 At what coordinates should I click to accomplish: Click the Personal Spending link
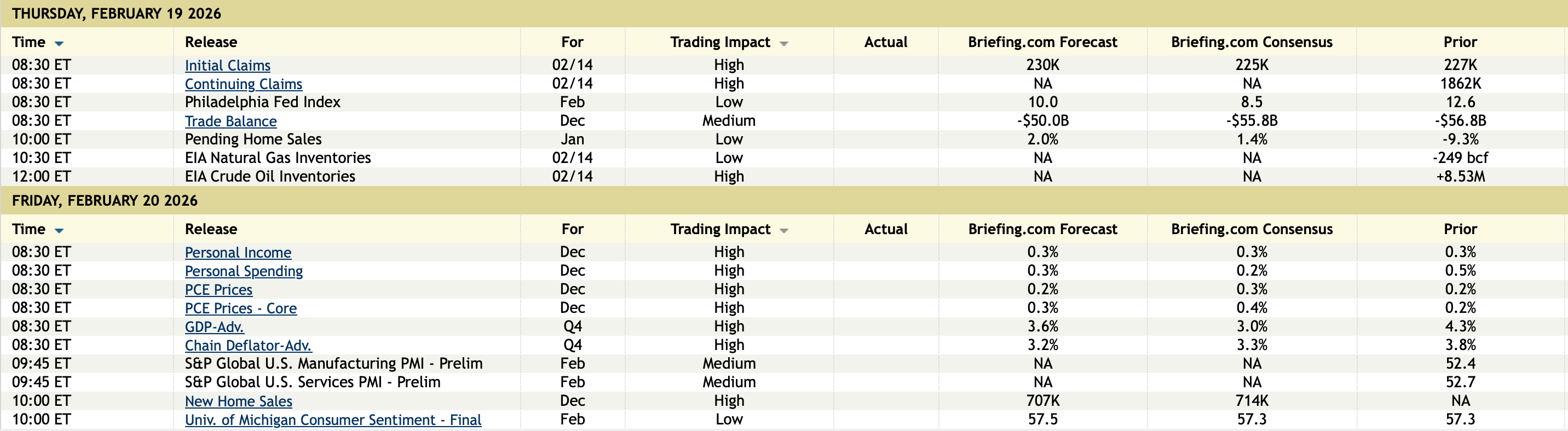[244, 271]
